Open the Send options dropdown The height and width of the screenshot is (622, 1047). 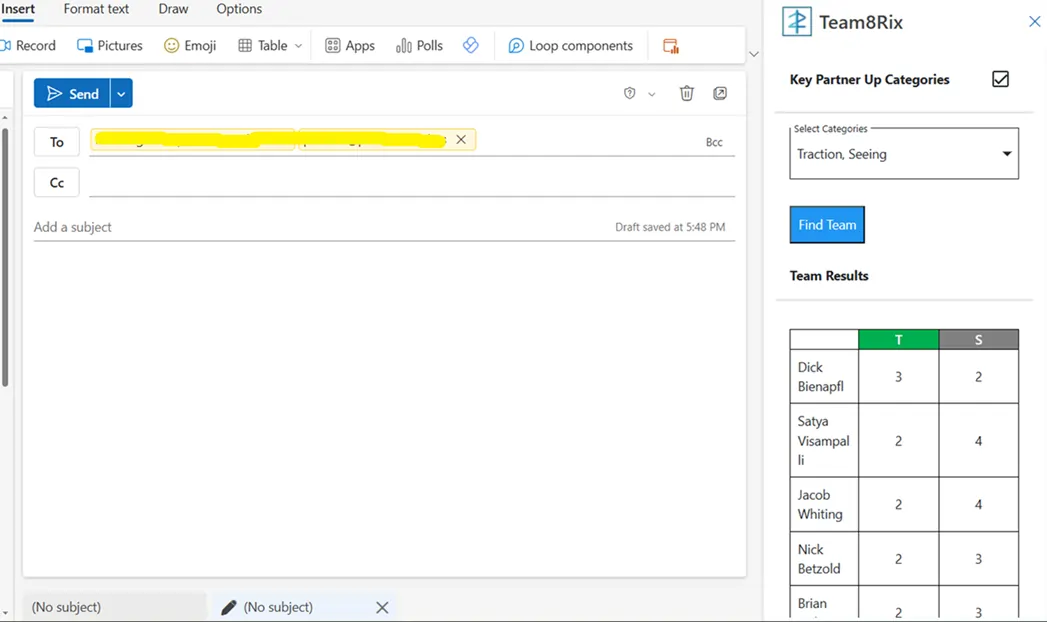122,93
